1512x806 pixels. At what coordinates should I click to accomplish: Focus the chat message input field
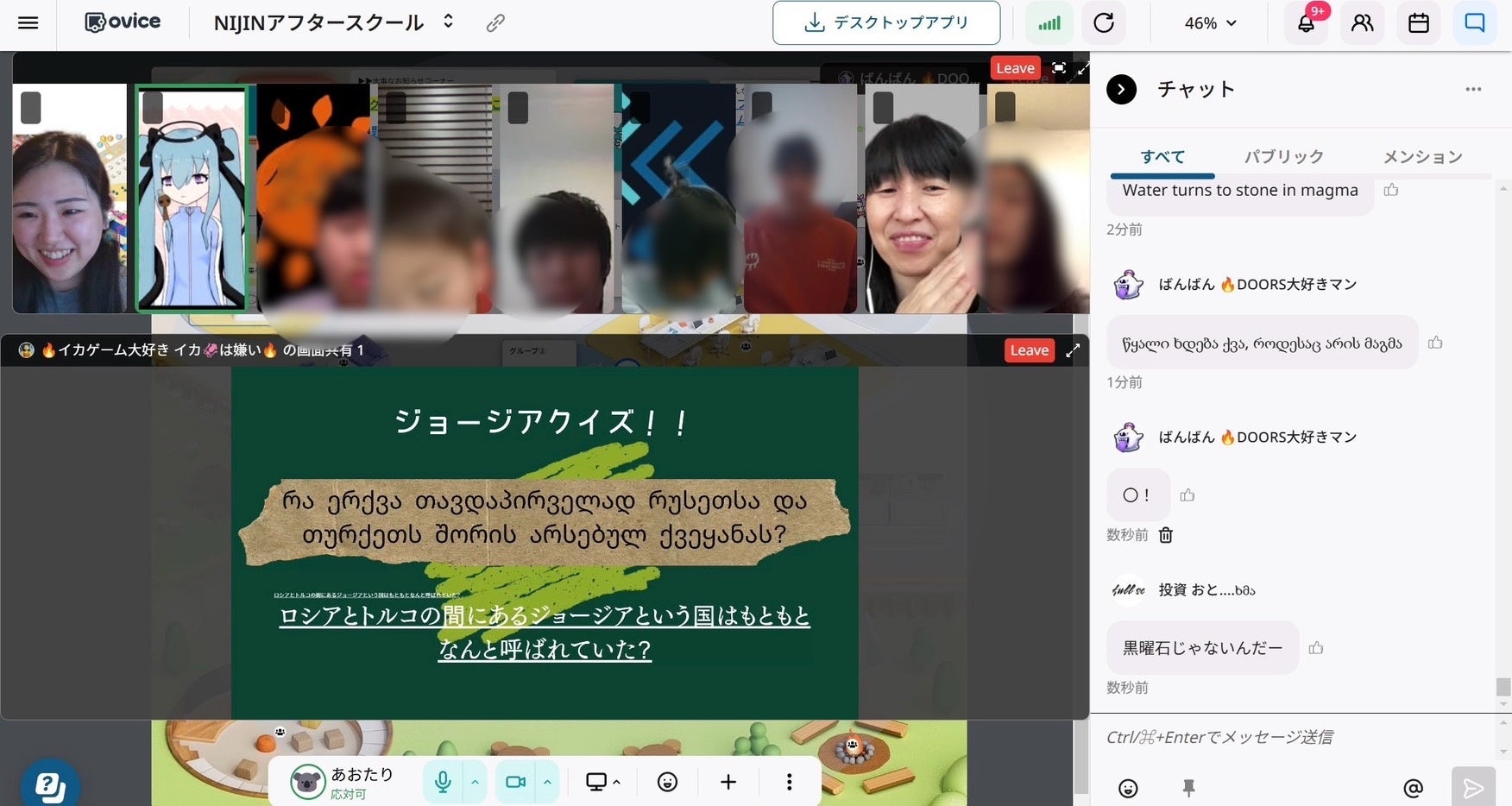(x=1293, y=737)
